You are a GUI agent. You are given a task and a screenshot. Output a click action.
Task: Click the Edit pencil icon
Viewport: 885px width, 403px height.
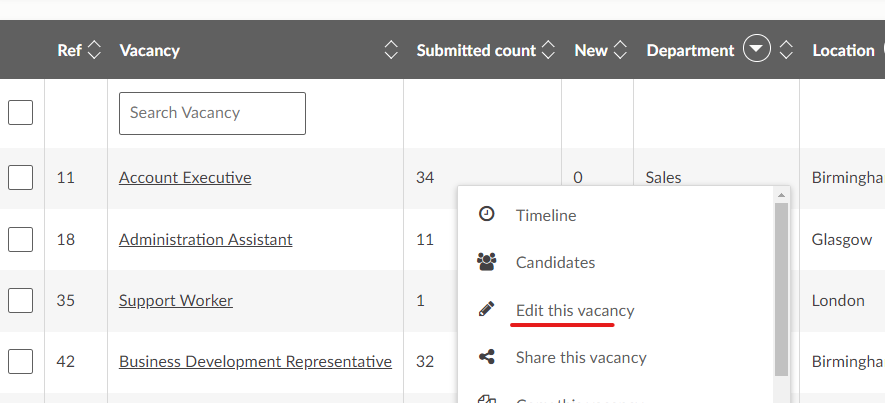(487, 310)
